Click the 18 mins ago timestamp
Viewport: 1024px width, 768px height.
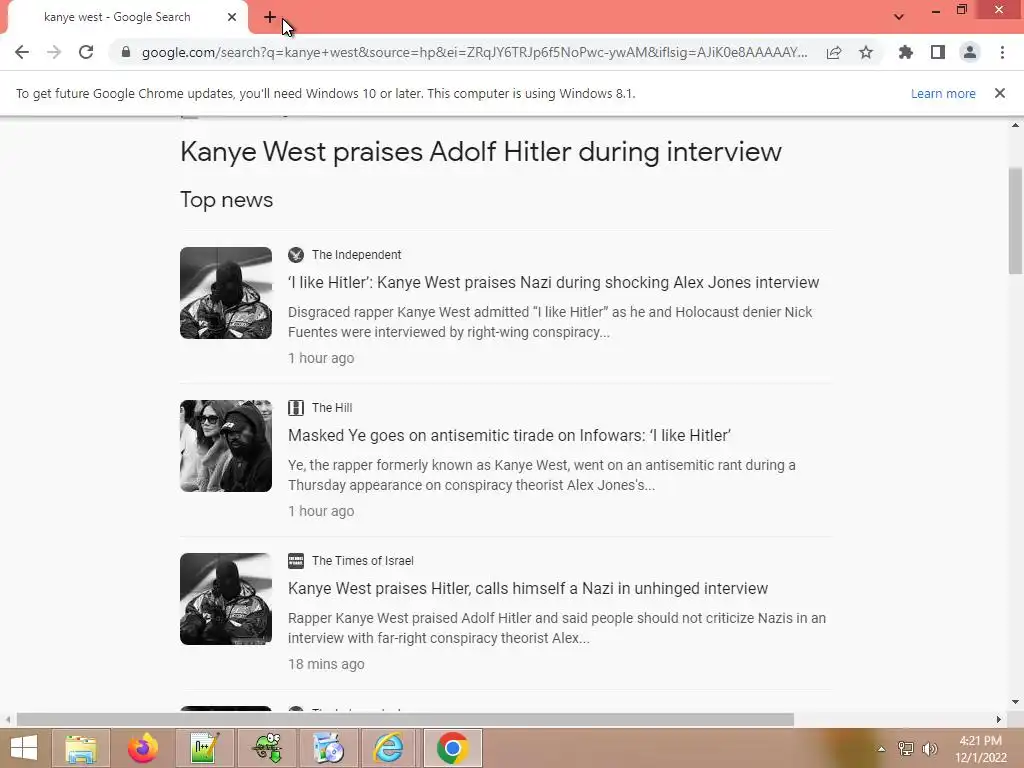[x=326, y=664]
